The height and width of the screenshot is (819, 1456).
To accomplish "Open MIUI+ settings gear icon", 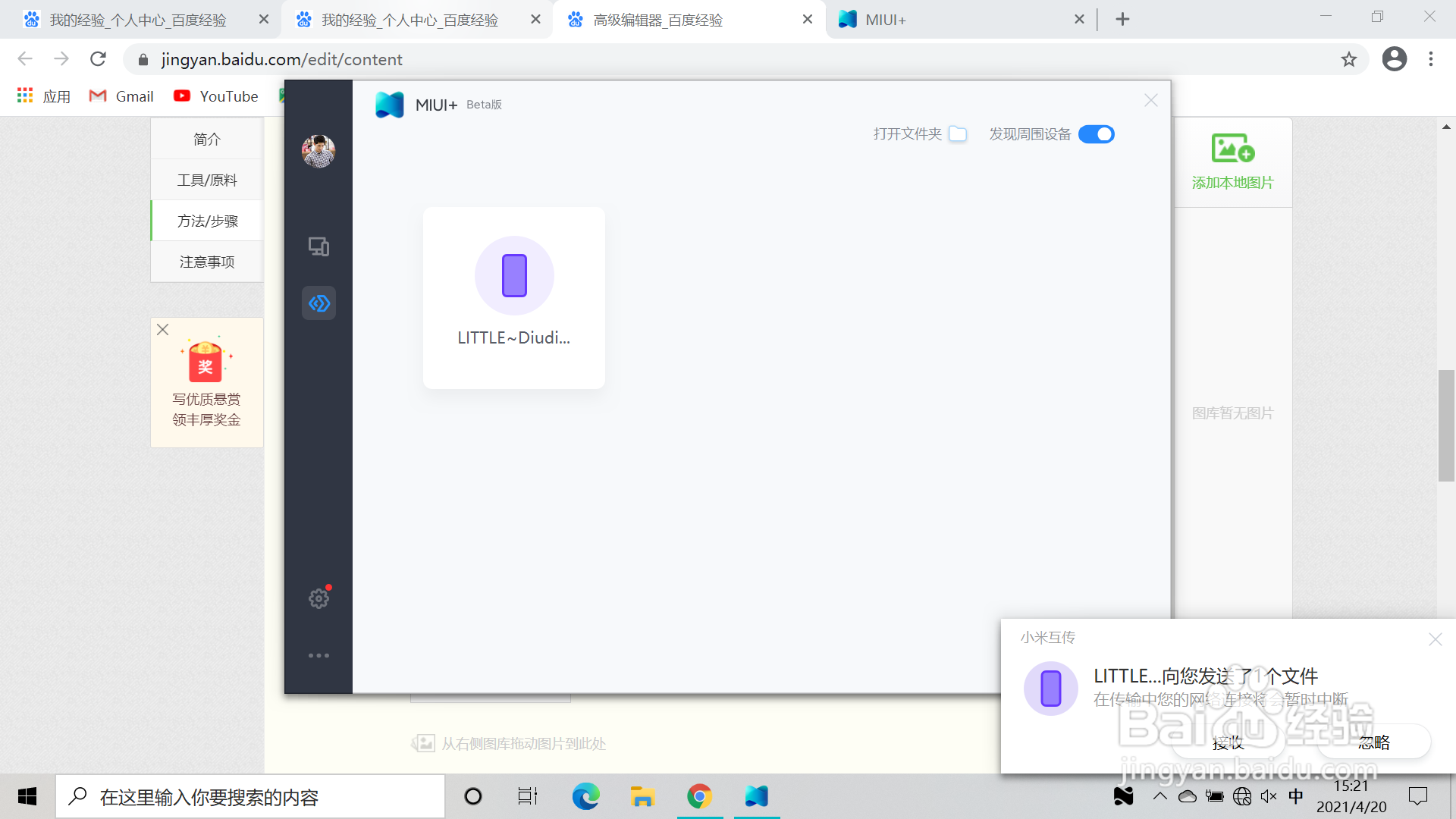I will coord(319,598).
